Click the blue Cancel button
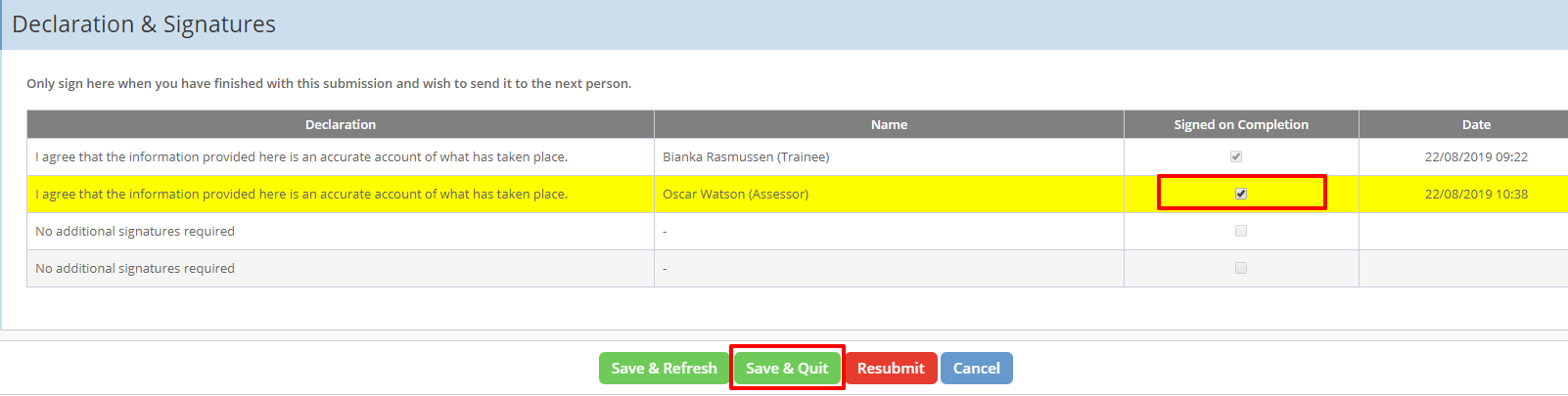1568x396 pixels. click(977, 369)
